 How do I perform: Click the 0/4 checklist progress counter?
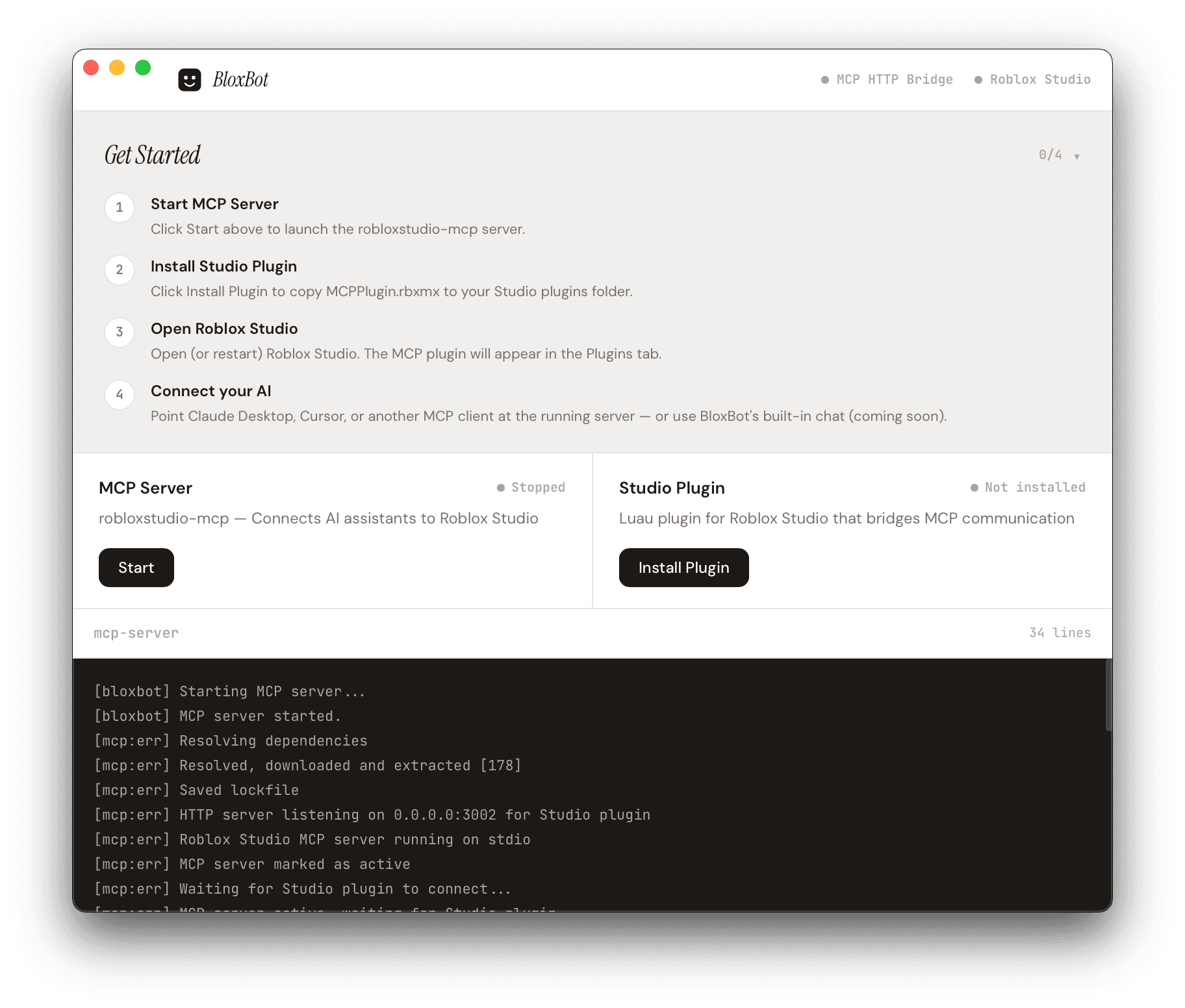1049,155
